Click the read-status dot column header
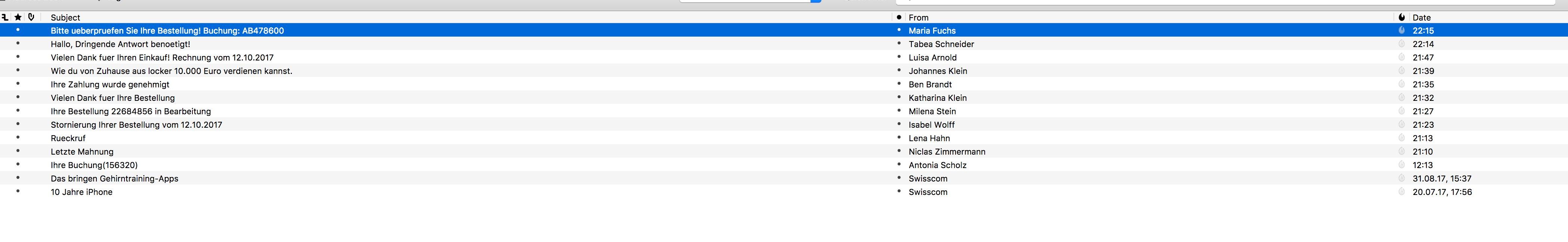Image resolution: width=1568 pixels, height=242 pixels. pyautogui.click(x=898, y=18)
